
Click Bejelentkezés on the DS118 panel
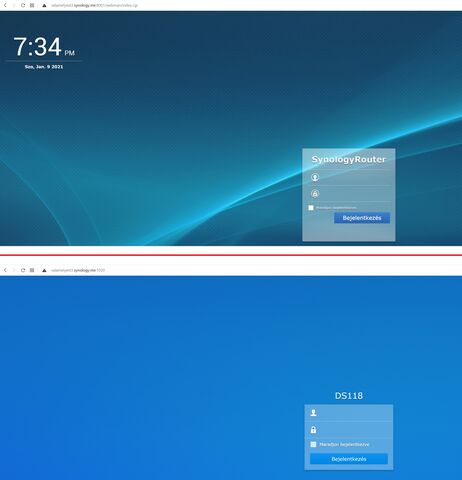pyautogui.click(x=349, y=459)
